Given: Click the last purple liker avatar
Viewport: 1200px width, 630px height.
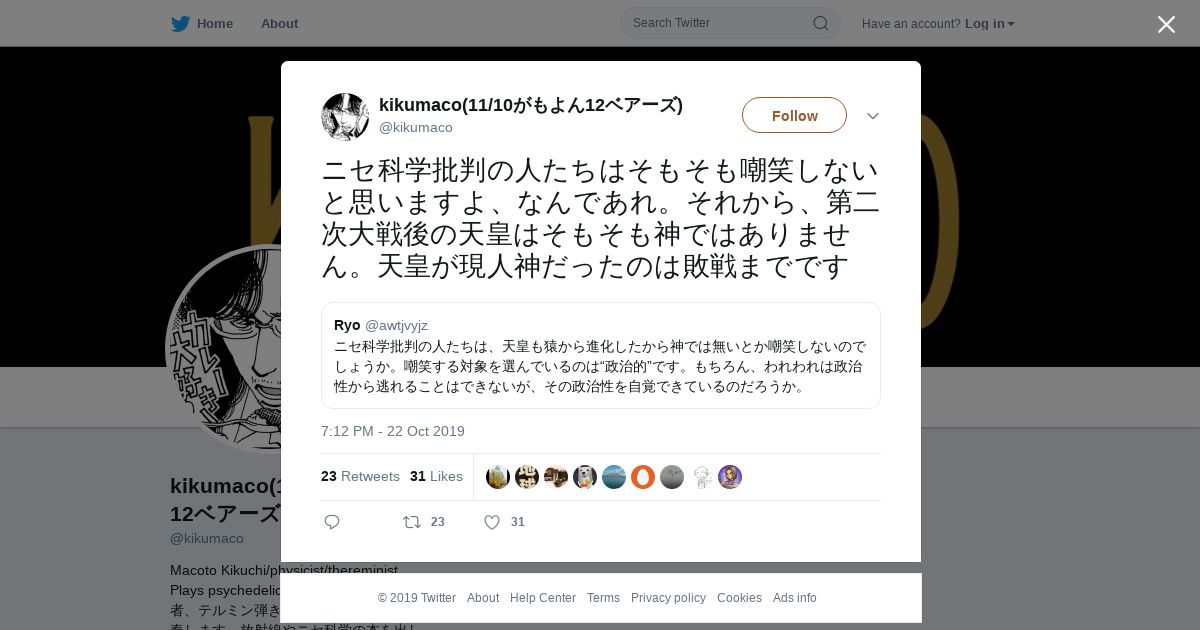Looking at the screenshot, I should 730,477.
